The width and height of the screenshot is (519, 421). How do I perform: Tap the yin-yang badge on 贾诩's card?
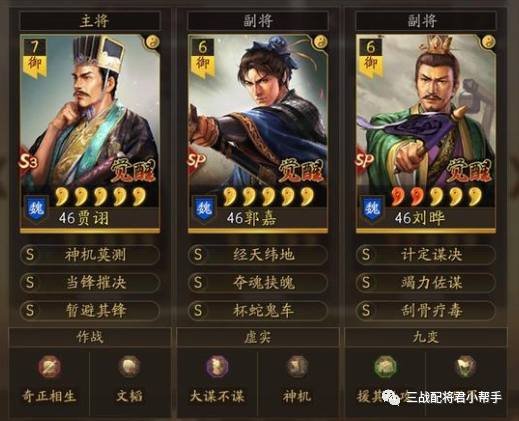pyautogui.click(x=152, y=42)
